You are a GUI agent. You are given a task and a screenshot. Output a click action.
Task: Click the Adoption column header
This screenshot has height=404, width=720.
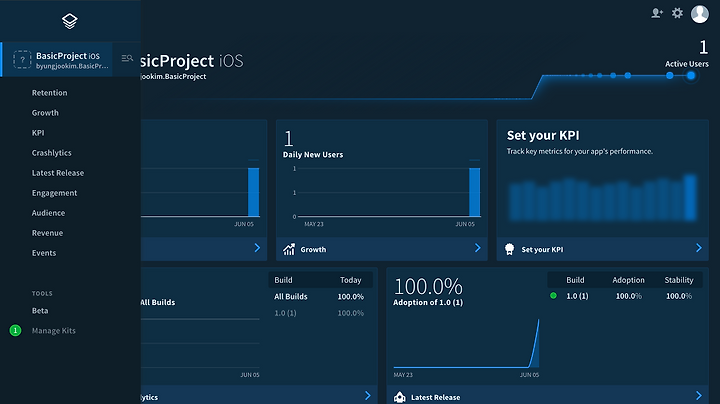(628, 280)
